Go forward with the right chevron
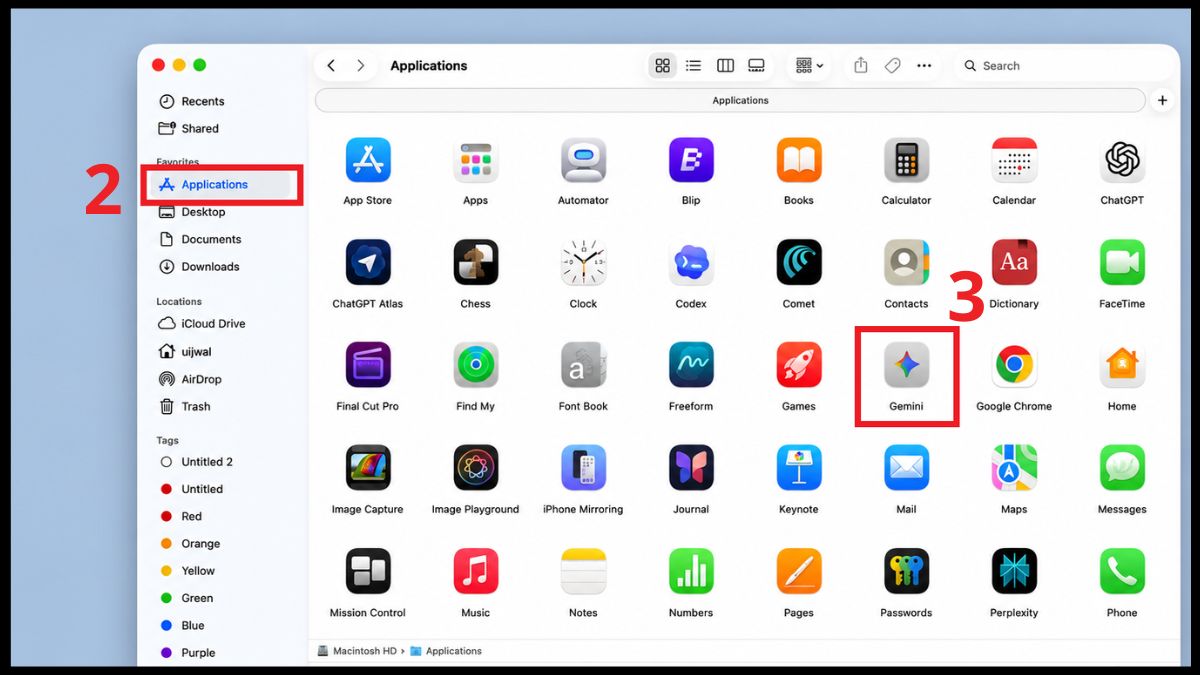The width and height of the screenshot is (1200, 675). pyautogui.click(x=360, y=66)
